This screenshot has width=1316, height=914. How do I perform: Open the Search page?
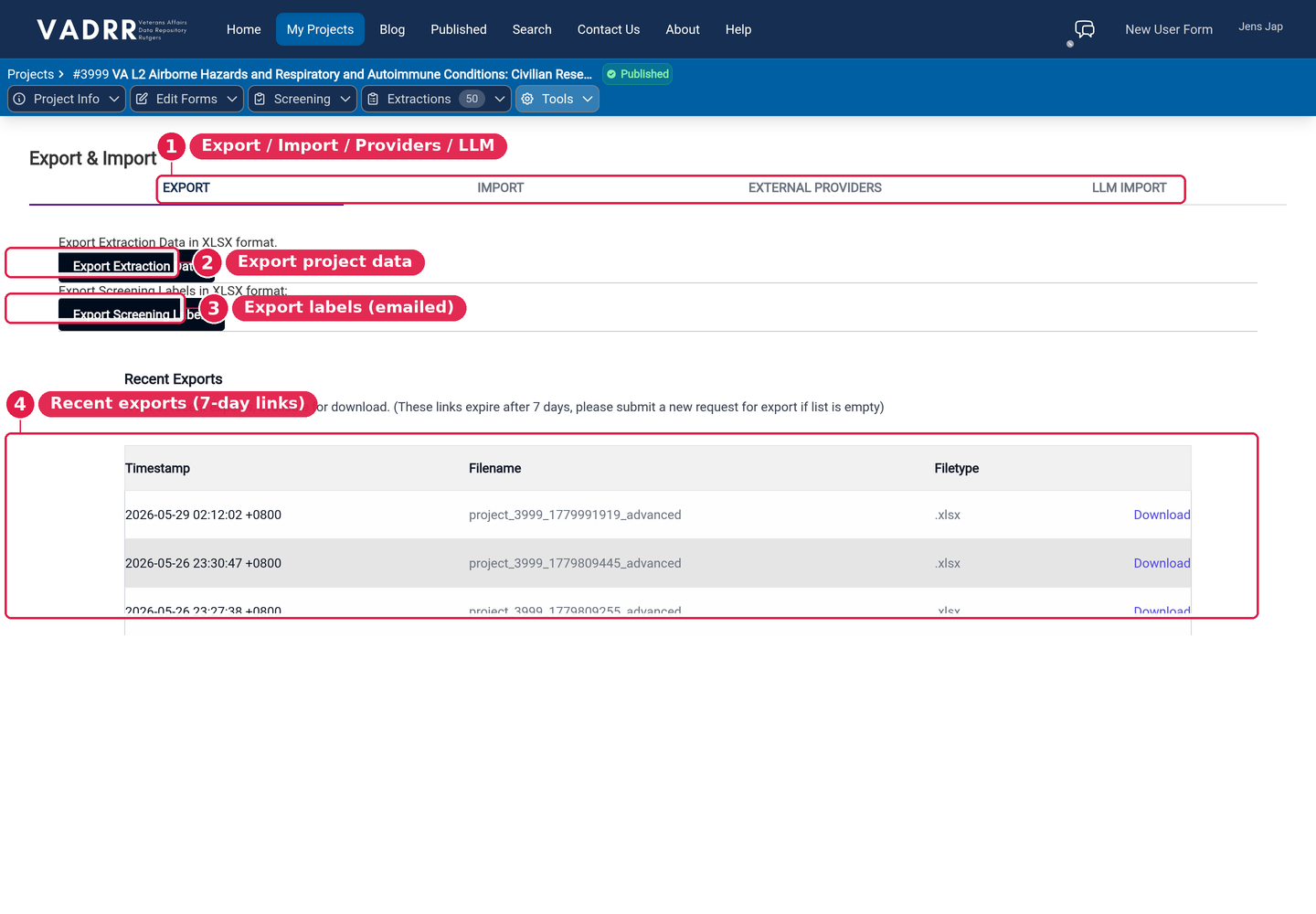(x=532, y=29)
